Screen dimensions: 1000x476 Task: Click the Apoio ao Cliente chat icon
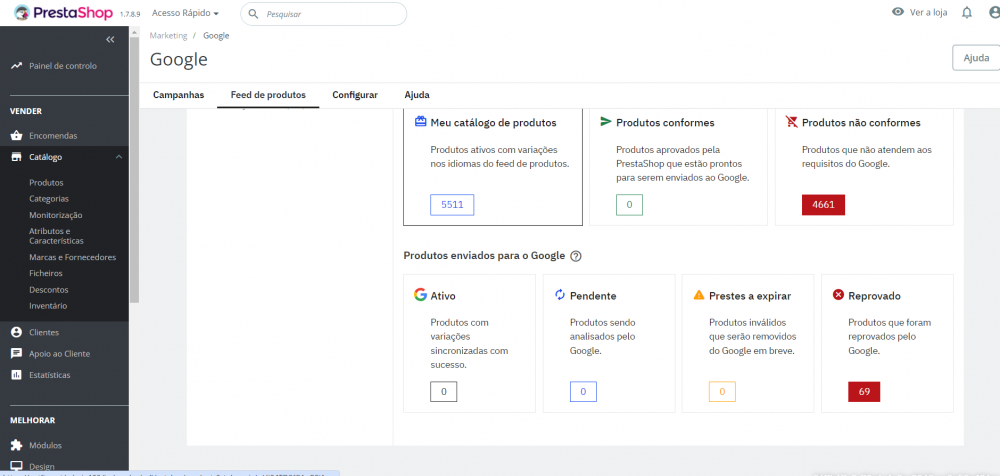(x=17, y=353)
